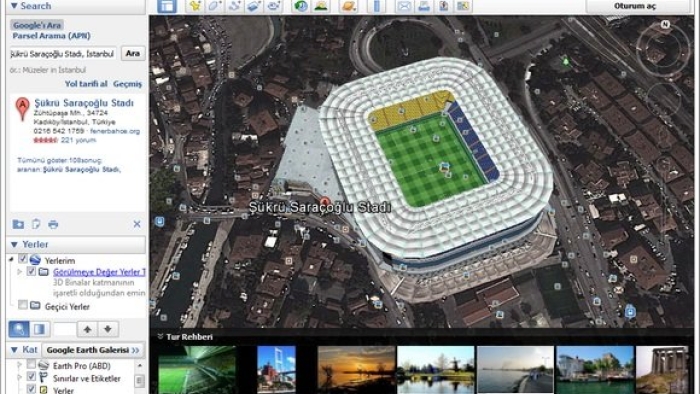This screenshot has width=700, height=394.
Task: Click the red placemark pin on the map
Action: pyautogui.click(x=325, y=202)
